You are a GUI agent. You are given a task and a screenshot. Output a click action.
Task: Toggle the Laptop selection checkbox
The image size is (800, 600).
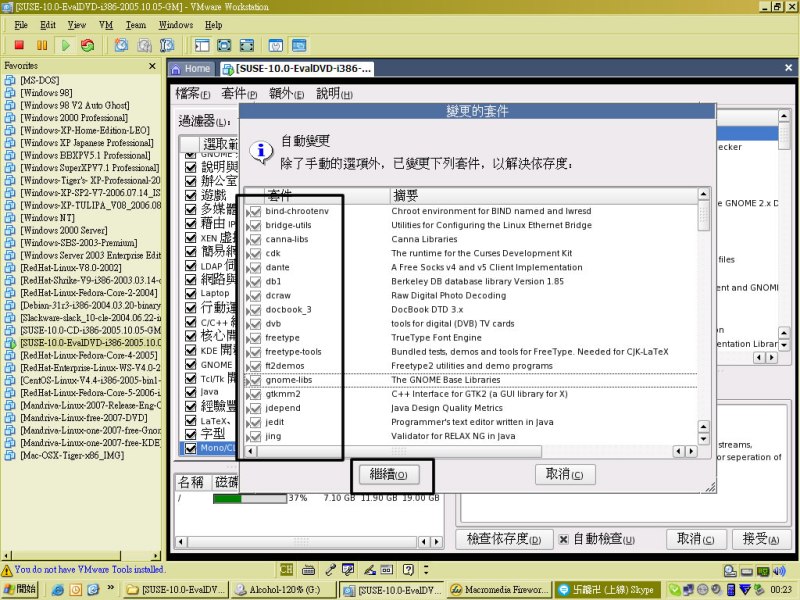coord(191,293)
